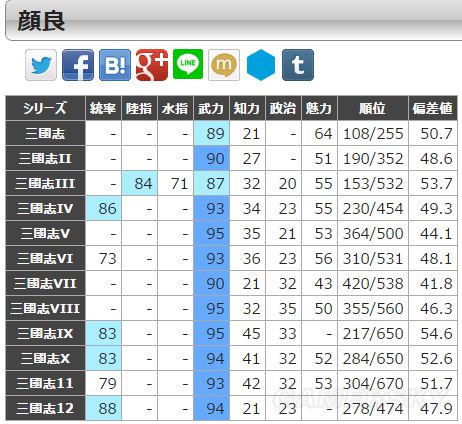Select the 三國志VIII row label
462x424 pixels.
pos(46,308)
